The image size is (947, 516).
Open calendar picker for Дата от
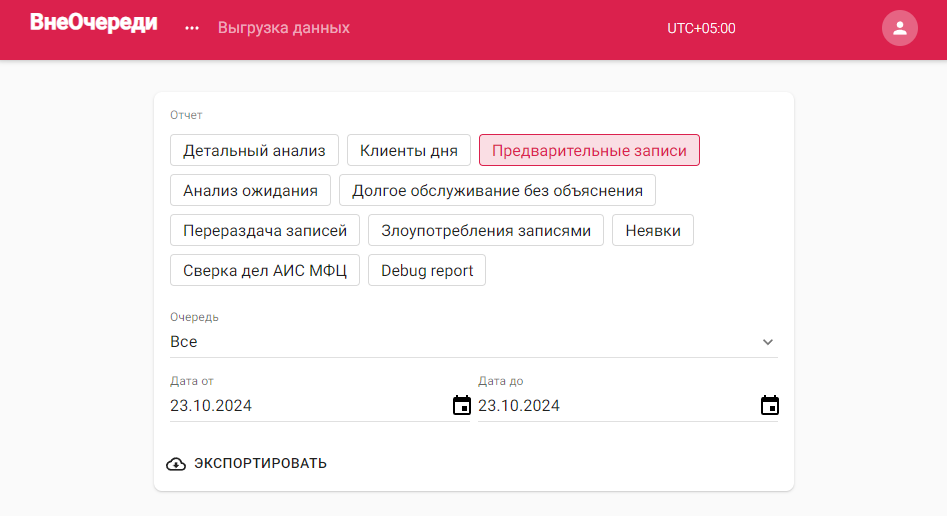(461, 405)
